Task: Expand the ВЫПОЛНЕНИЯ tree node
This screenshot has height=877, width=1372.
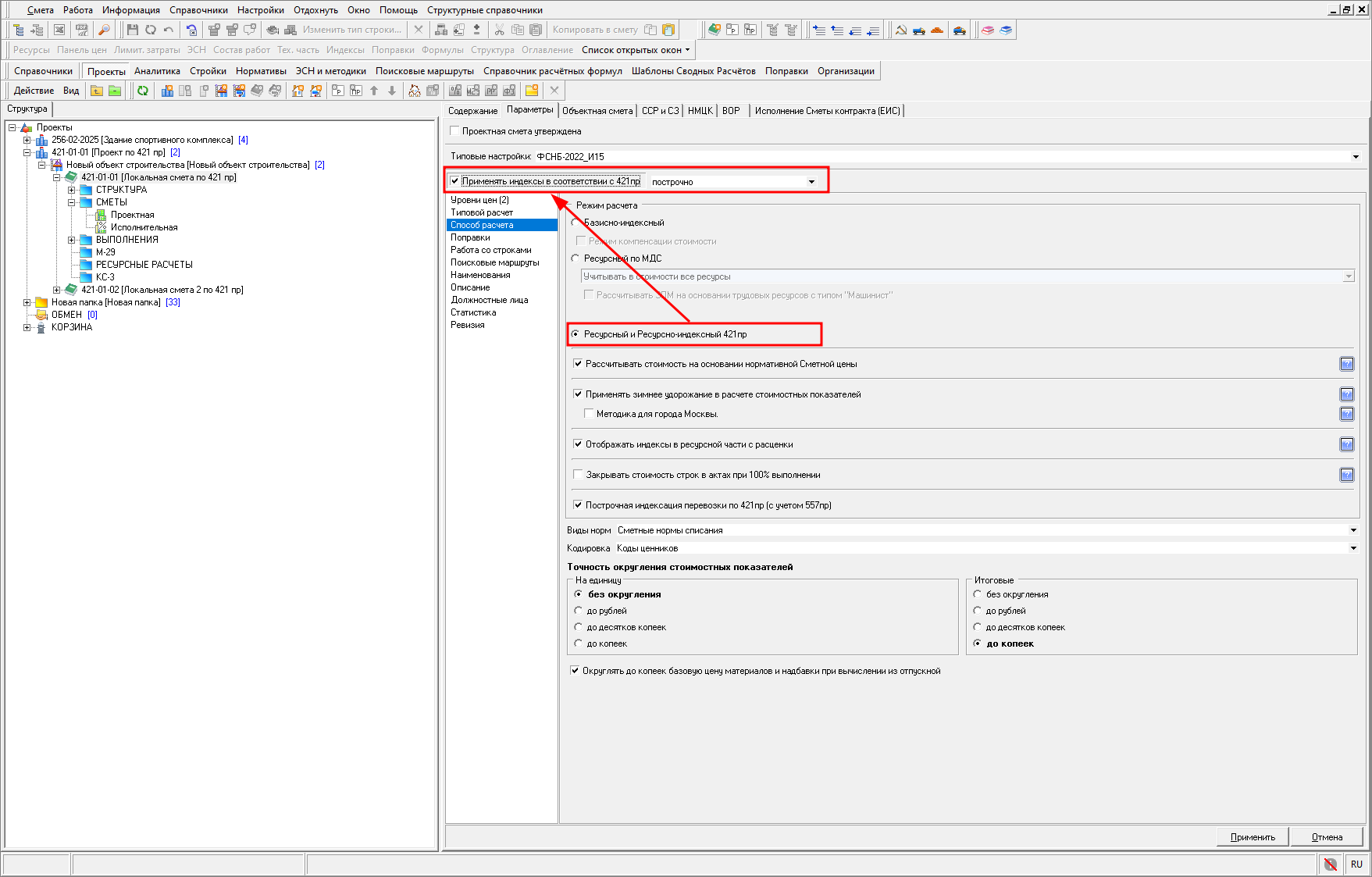Action: click(71, 240)
